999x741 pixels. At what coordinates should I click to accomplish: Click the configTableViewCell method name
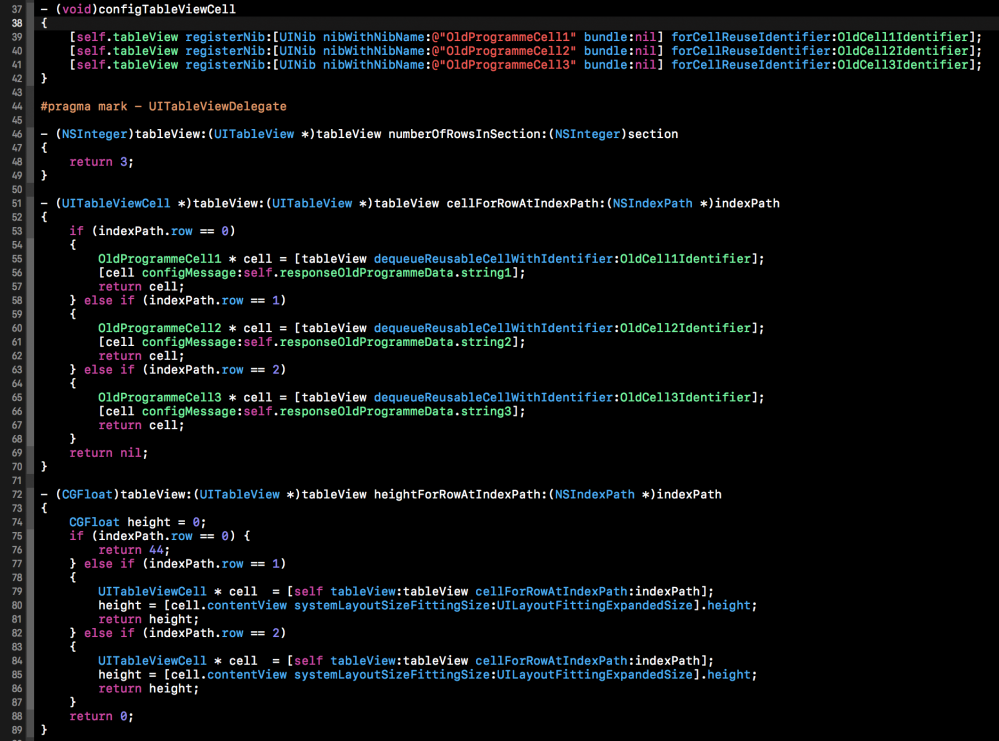167,10
